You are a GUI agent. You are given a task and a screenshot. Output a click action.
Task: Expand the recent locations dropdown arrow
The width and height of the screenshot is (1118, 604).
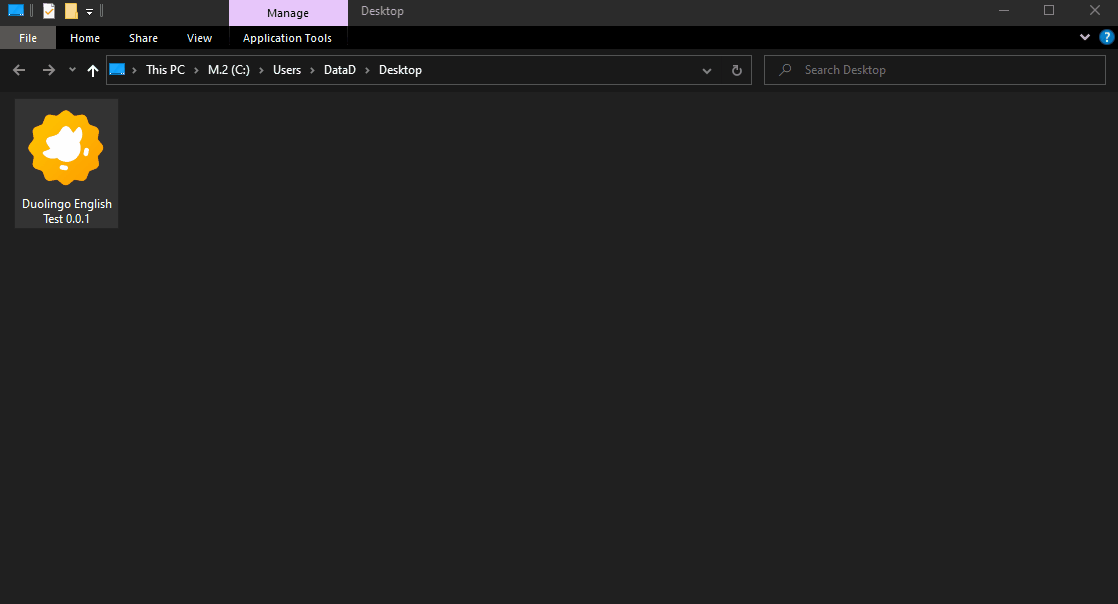pos(72,70)
